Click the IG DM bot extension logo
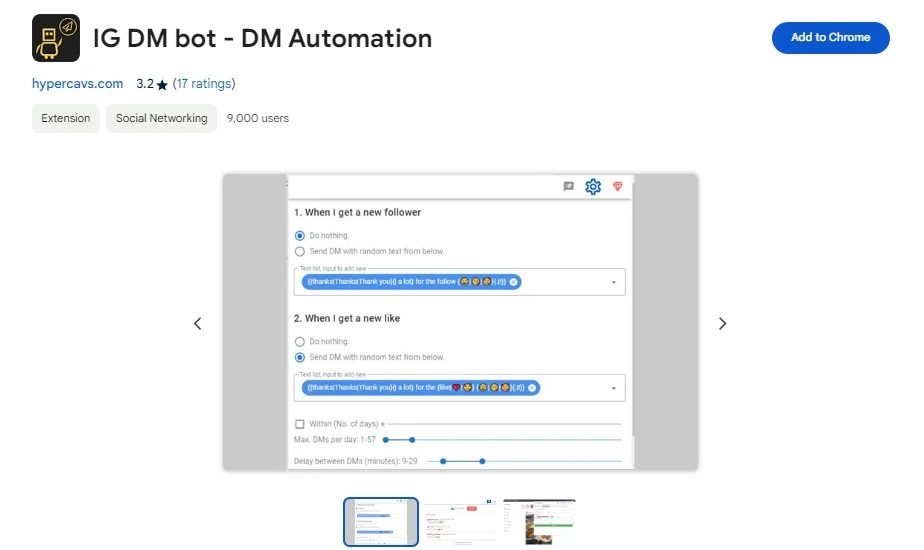Viewport: 924px width, 550px height. coord(56,38)
